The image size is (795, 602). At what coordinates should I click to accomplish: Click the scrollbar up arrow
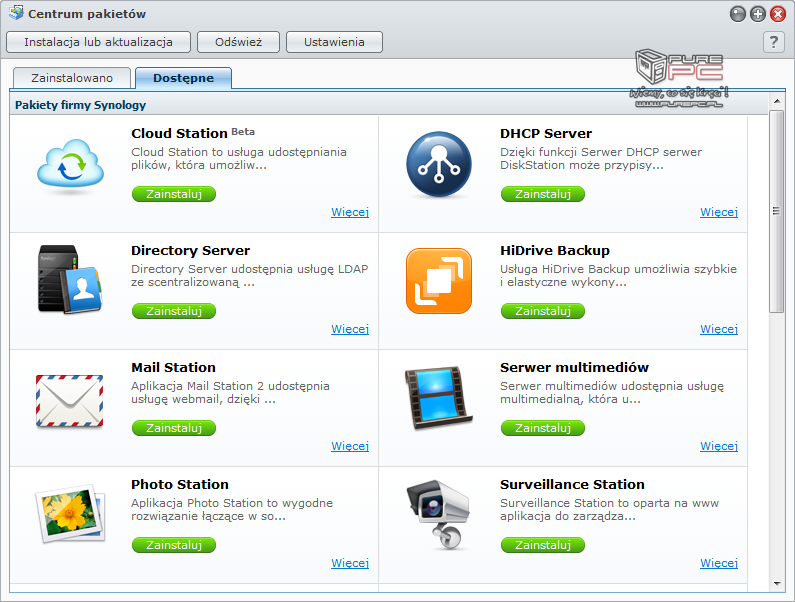(777, 101)
